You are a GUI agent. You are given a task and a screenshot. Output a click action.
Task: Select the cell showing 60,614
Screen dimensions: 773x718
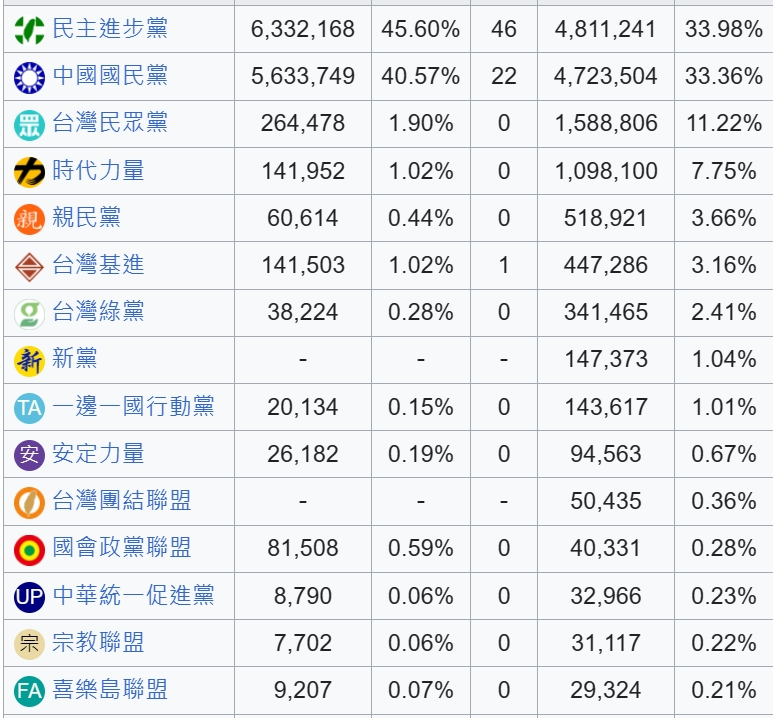(303, 218)
